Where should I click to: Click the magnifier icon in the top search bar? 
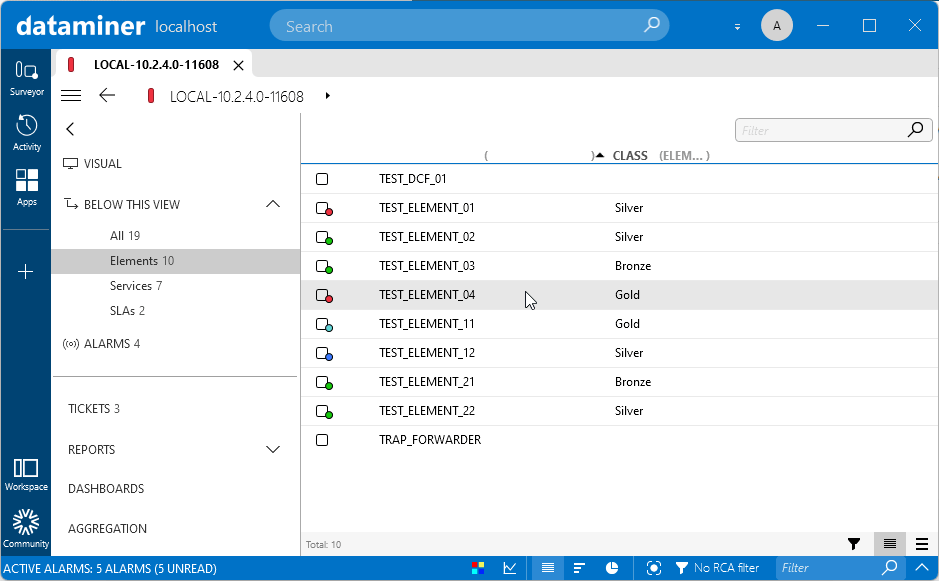click(651, 25)
